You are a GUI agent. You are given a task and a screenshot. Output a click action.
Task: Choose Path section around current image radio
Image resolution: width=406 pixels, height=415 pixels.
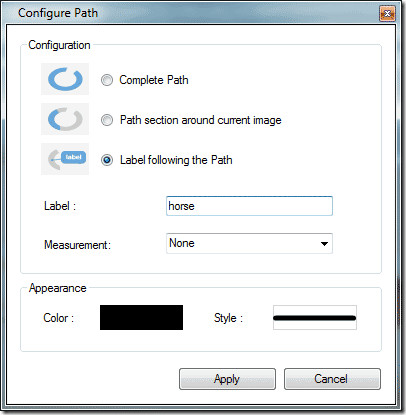tap(107, 120)
